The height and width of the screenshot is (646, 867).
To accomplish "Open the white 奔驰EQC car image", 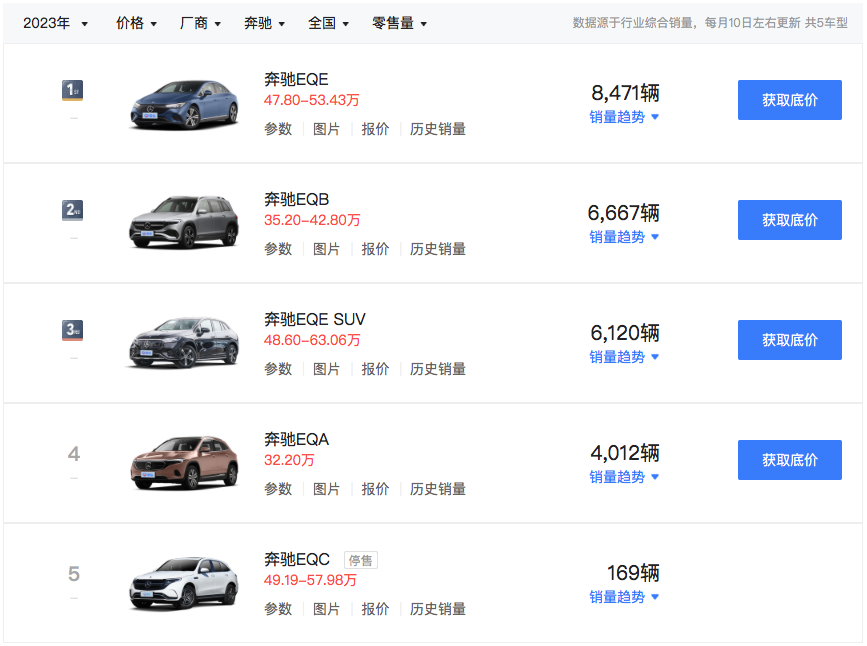I will [184, 582].
